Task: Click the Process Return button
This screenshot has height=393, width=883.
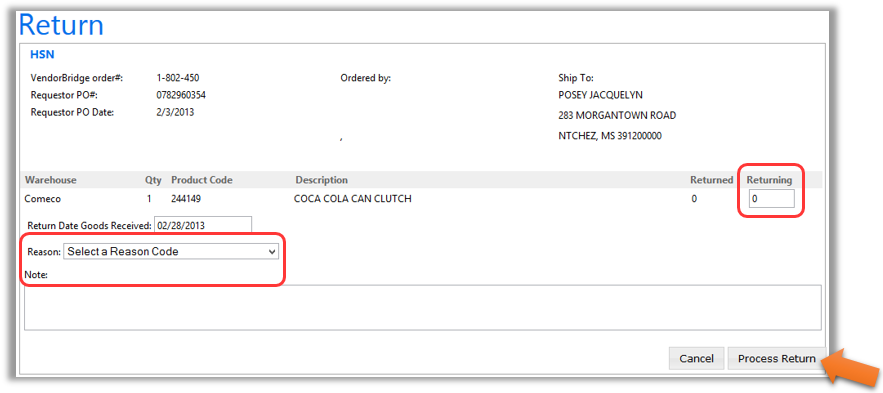Action: pos(777,359)
